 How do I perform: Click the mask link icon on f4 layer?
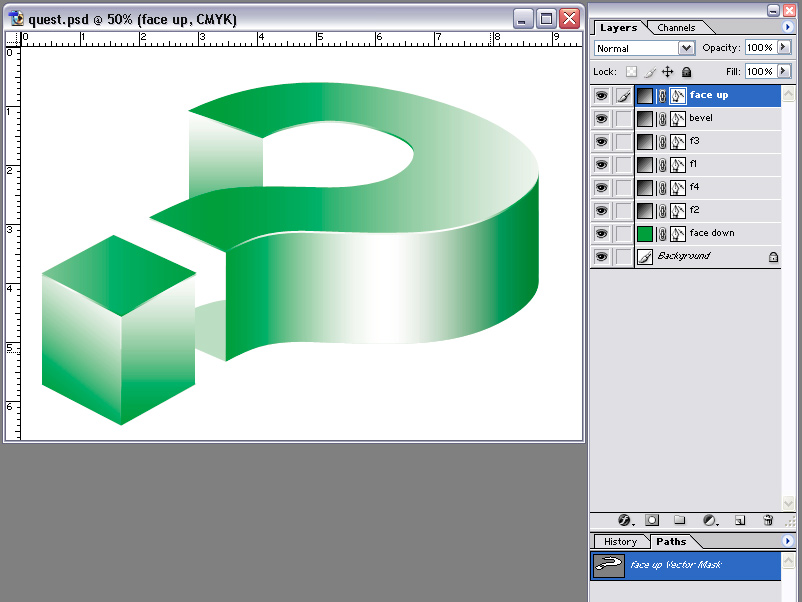click(x=662, y=188)
